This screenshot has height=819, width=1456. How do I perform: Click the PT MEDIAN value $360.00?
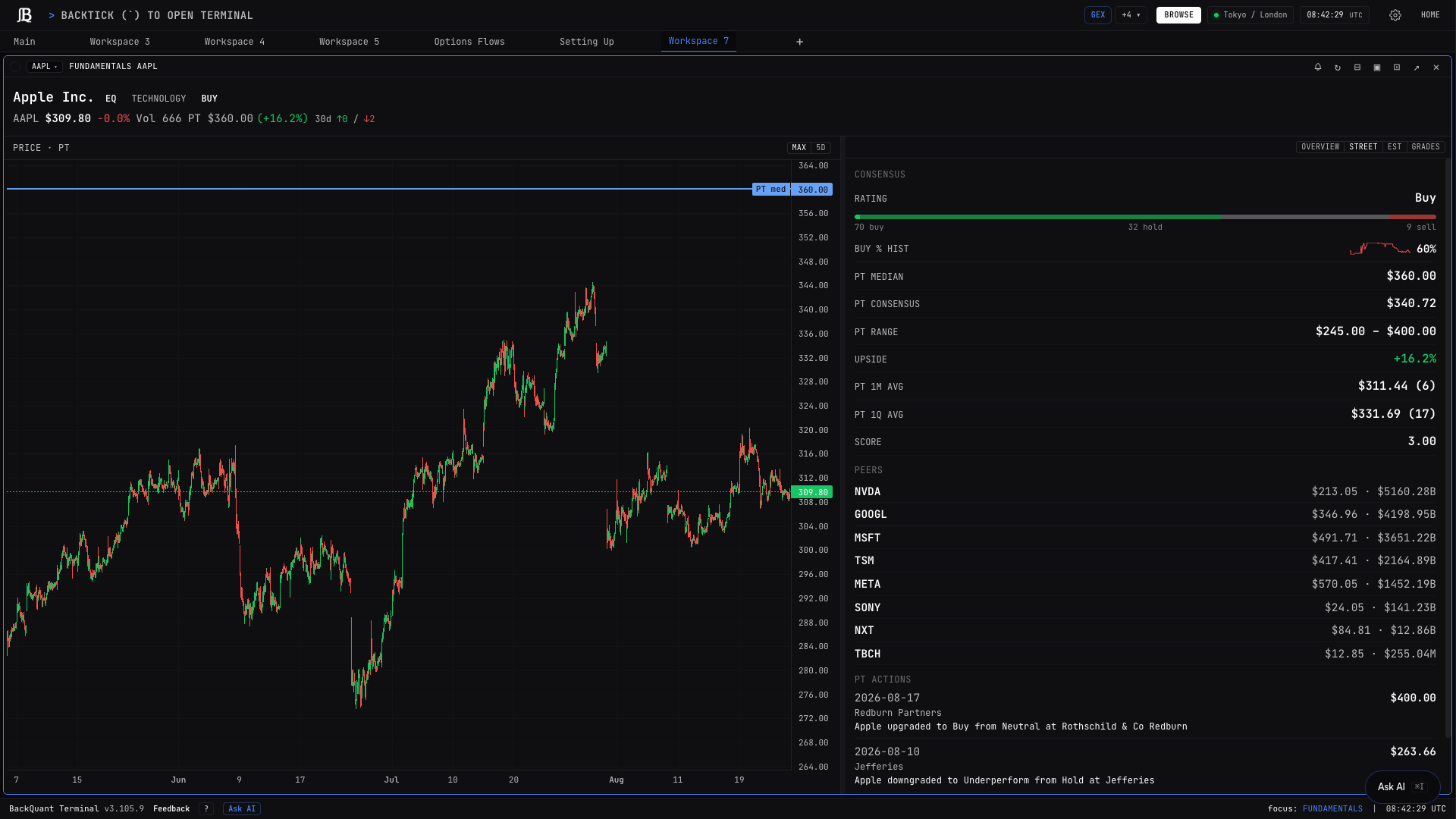(x=1411, y=276)
